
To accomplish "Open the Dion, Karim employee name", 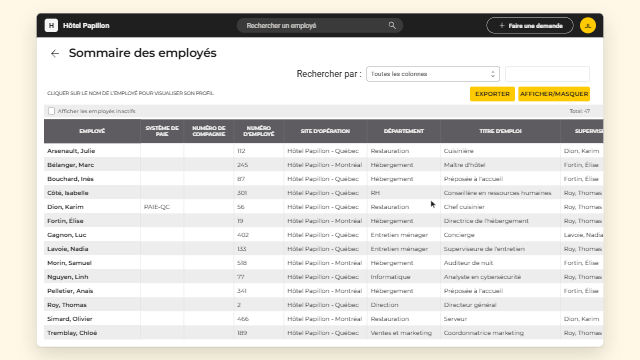I will (65, 207).
